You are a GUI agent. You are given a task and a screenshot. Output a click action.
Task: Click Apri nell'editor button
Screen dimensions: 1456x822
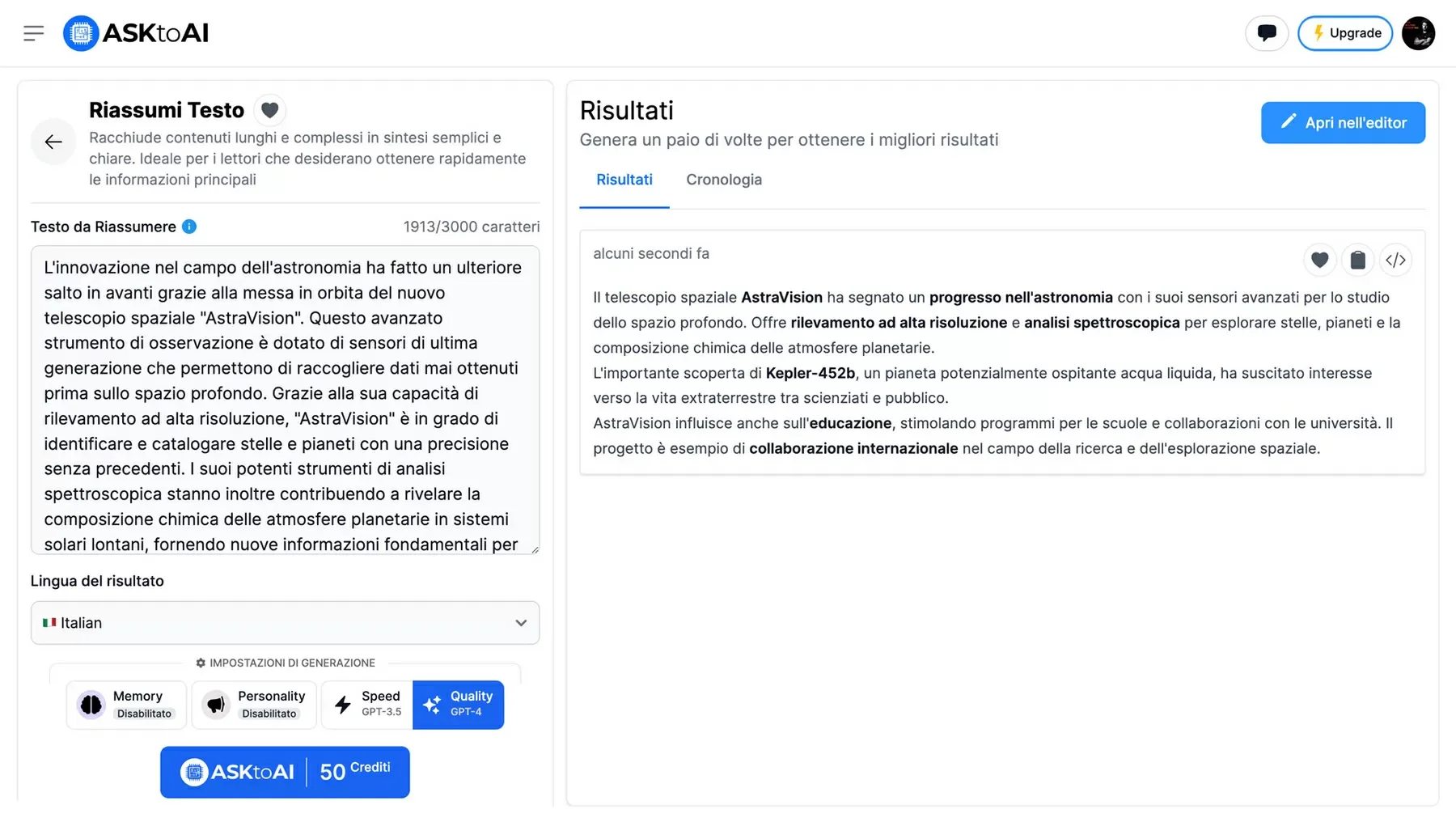1343,123
